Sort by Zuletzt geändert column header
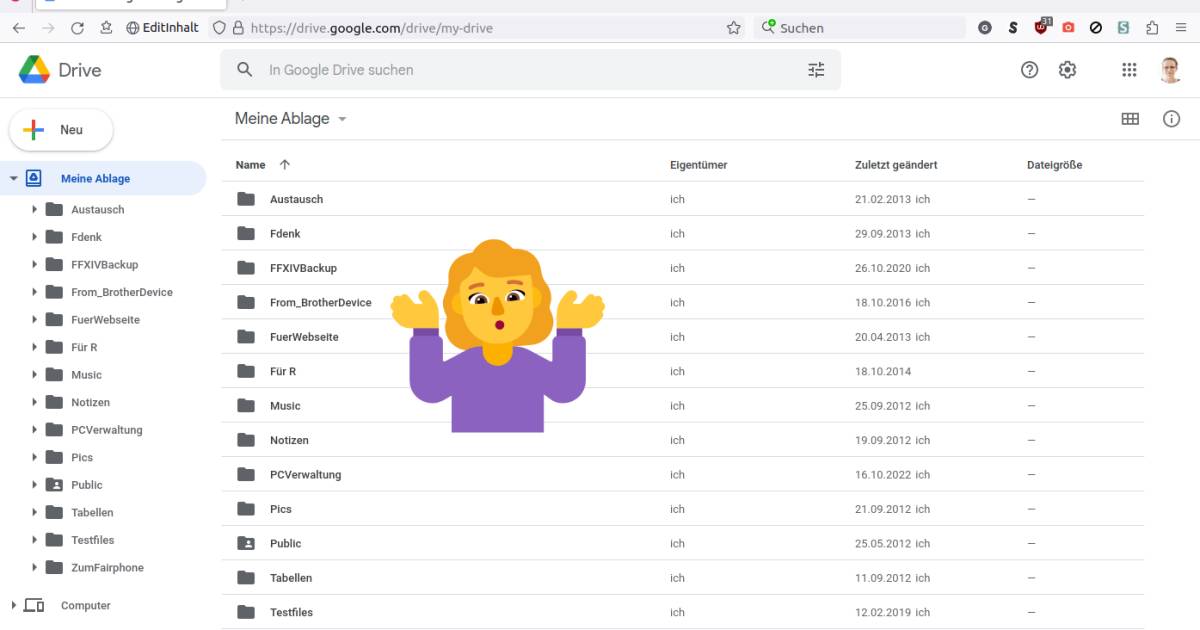This screenshot has height=630, width=1200. pos(896,165)
